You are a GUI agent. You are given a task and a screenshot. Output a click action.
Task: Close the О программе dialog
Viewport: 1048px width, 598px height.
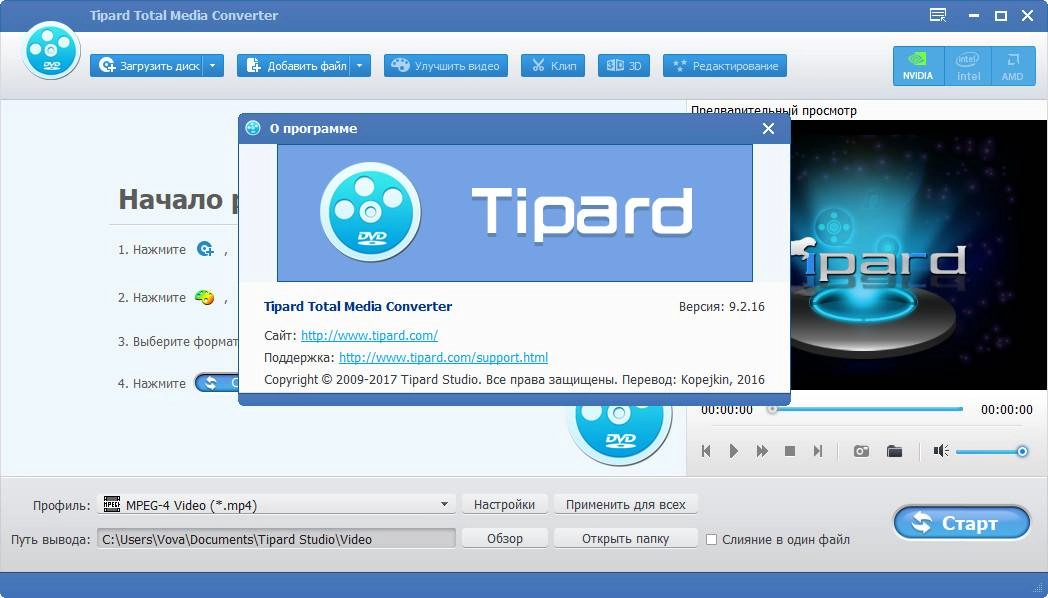click(769, 128)
